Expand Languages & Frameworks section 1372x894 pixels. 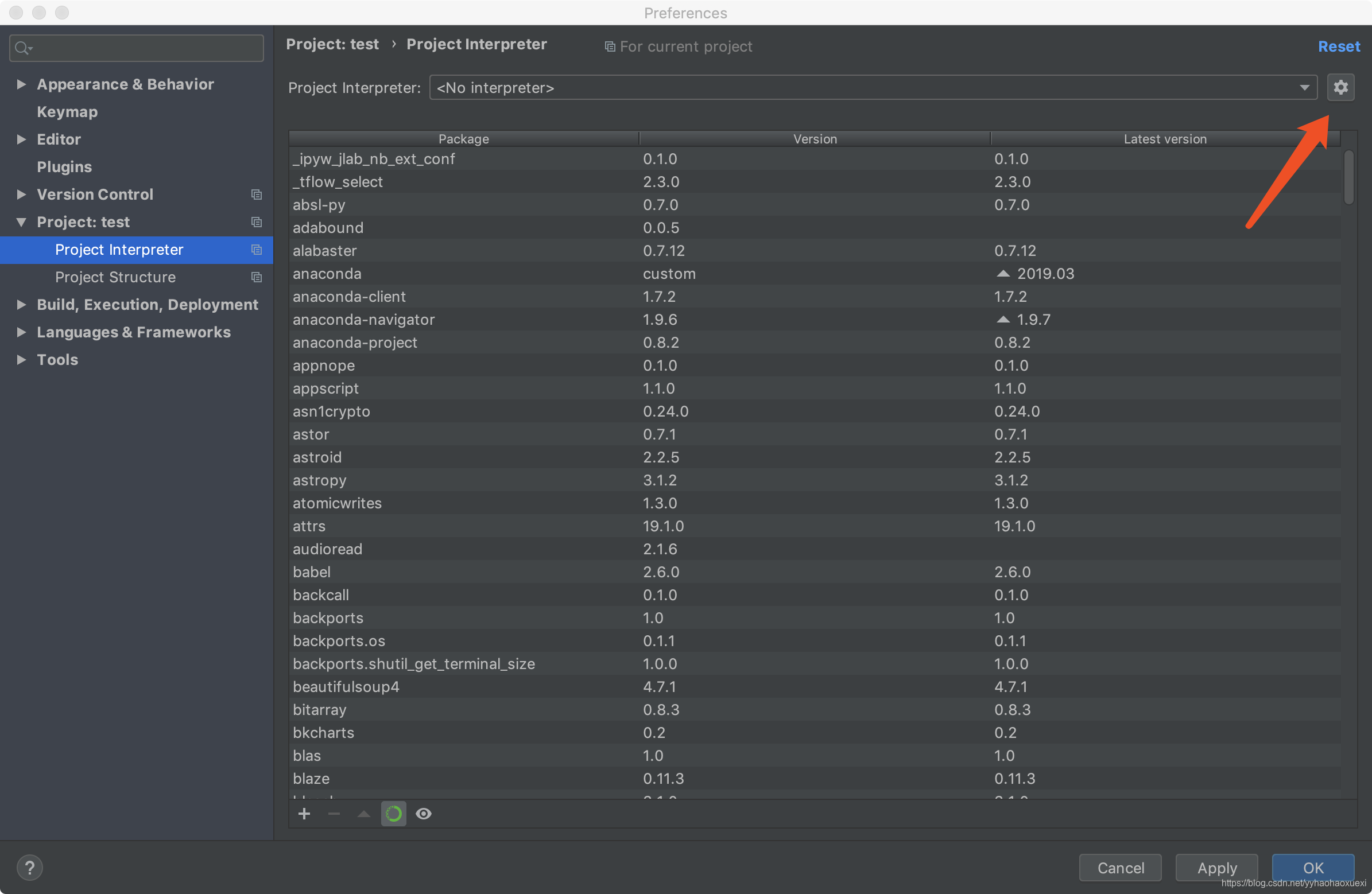coord(21,332)
